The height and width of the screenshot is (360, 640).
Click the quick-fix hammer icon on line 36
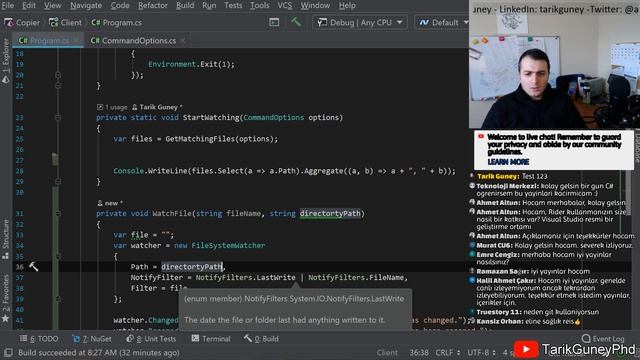pos(33,267)
